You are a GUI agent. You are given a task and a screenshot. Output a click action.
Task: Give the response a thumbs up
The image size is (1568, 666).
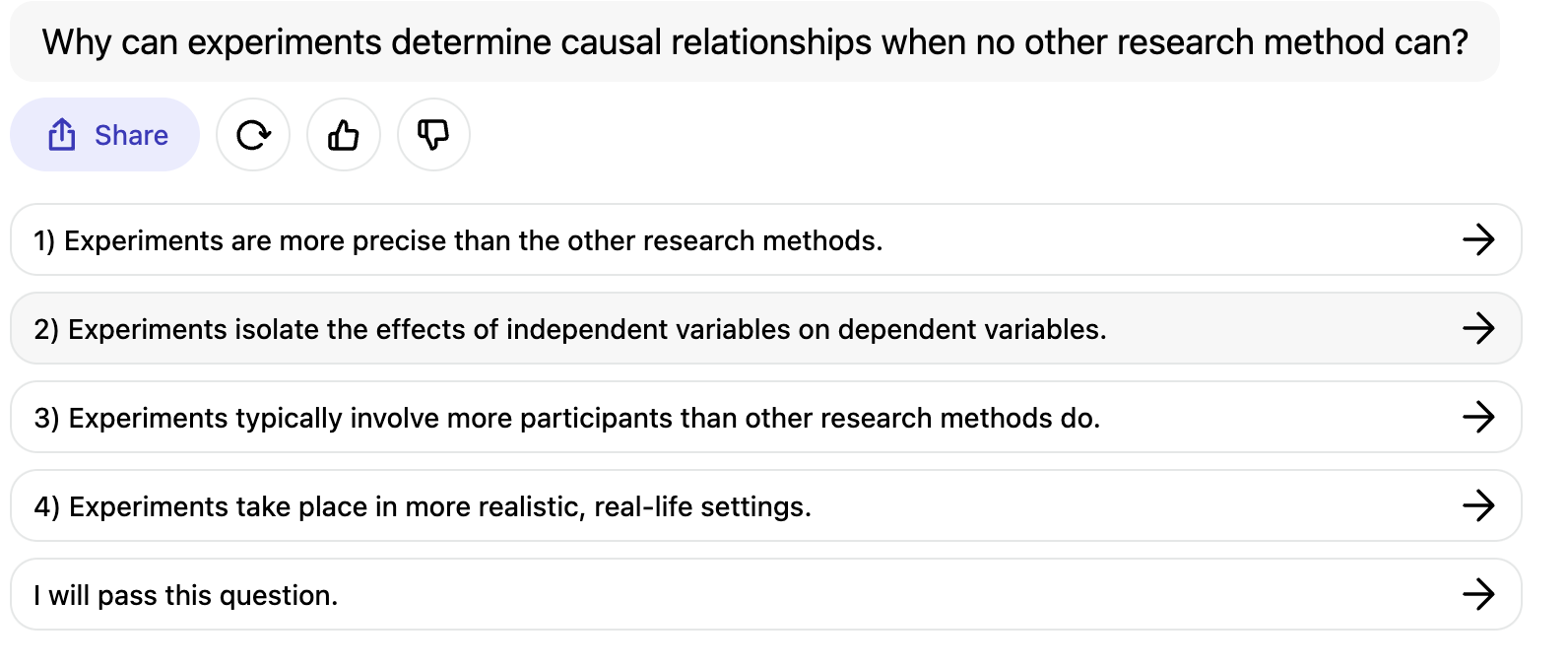[344, 135]
